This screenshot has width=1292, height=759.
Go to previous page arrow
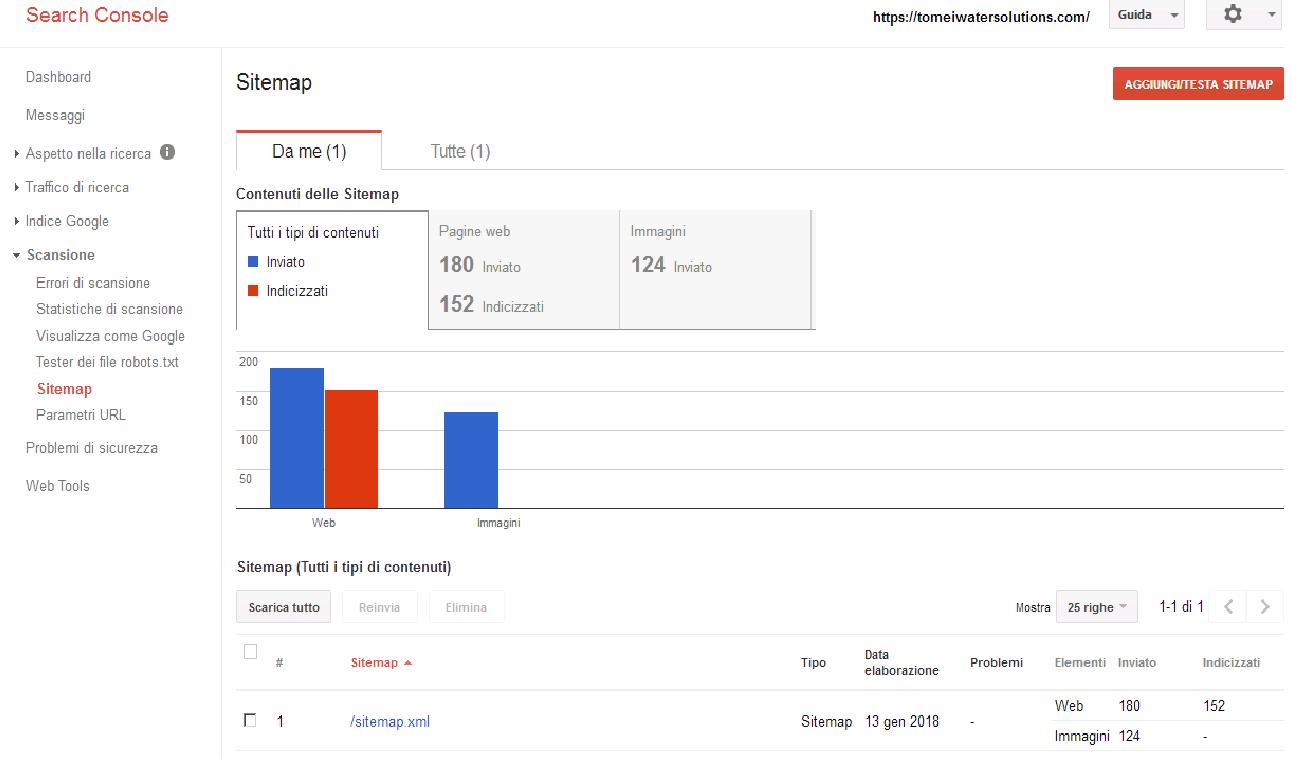[1230, 606]
